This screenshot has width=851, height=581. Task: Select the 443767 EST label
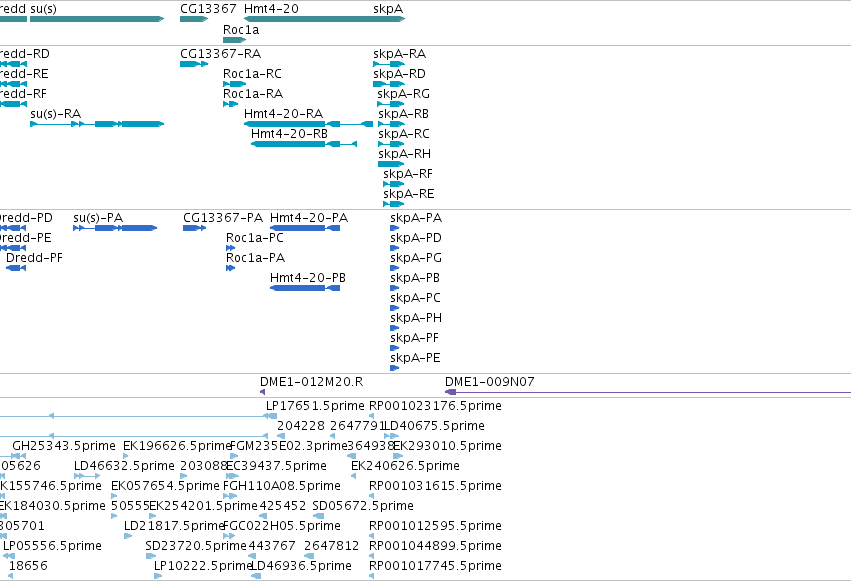[x=272, y=546]
